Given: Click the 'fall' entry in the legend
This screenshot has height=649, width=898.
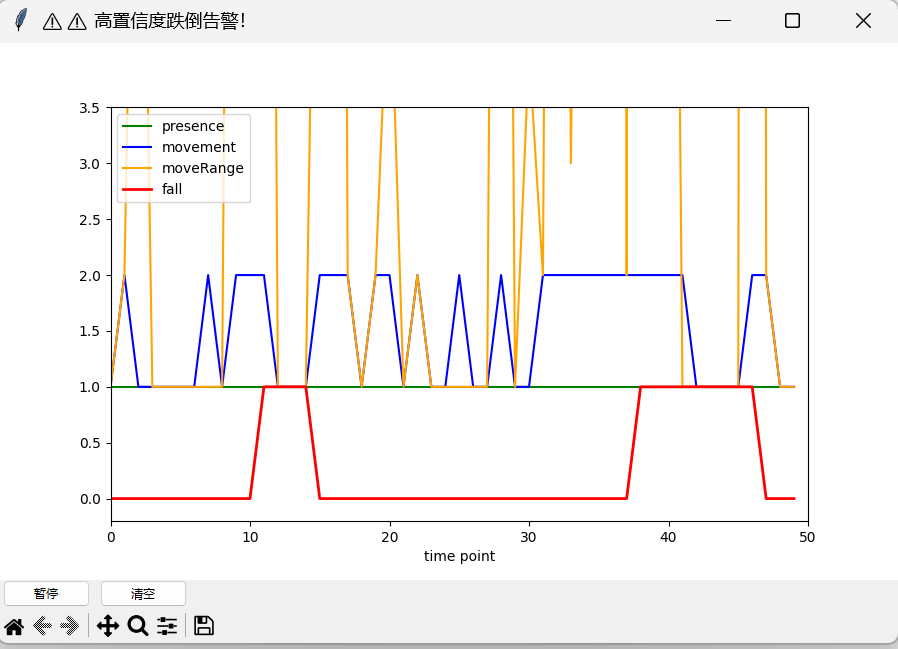Looking at the screenshot, I should point(172,189).
